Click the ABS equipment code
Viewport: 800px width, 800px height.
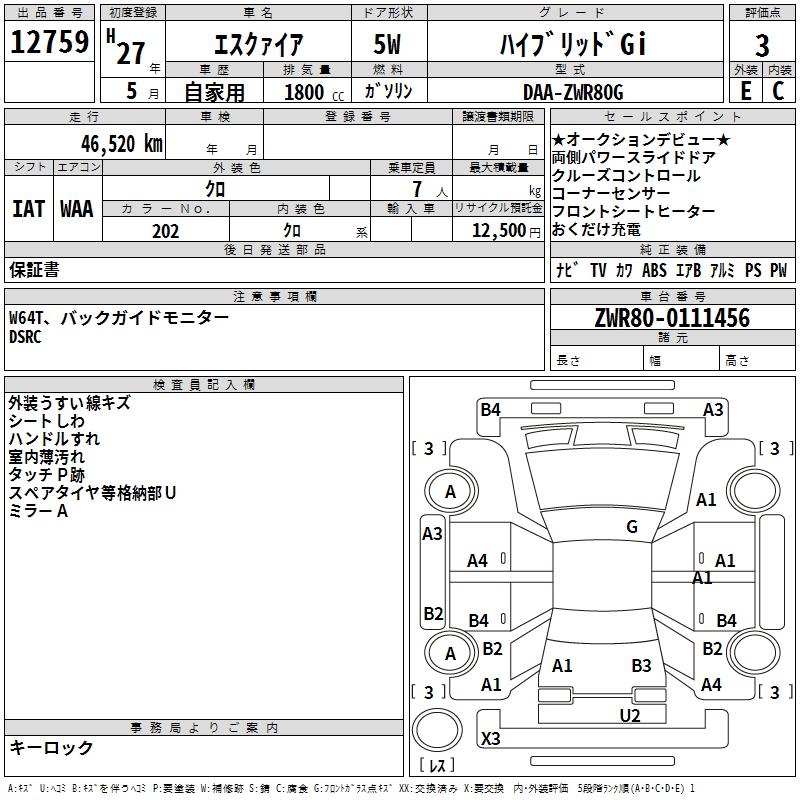click(x=654, y=270)
